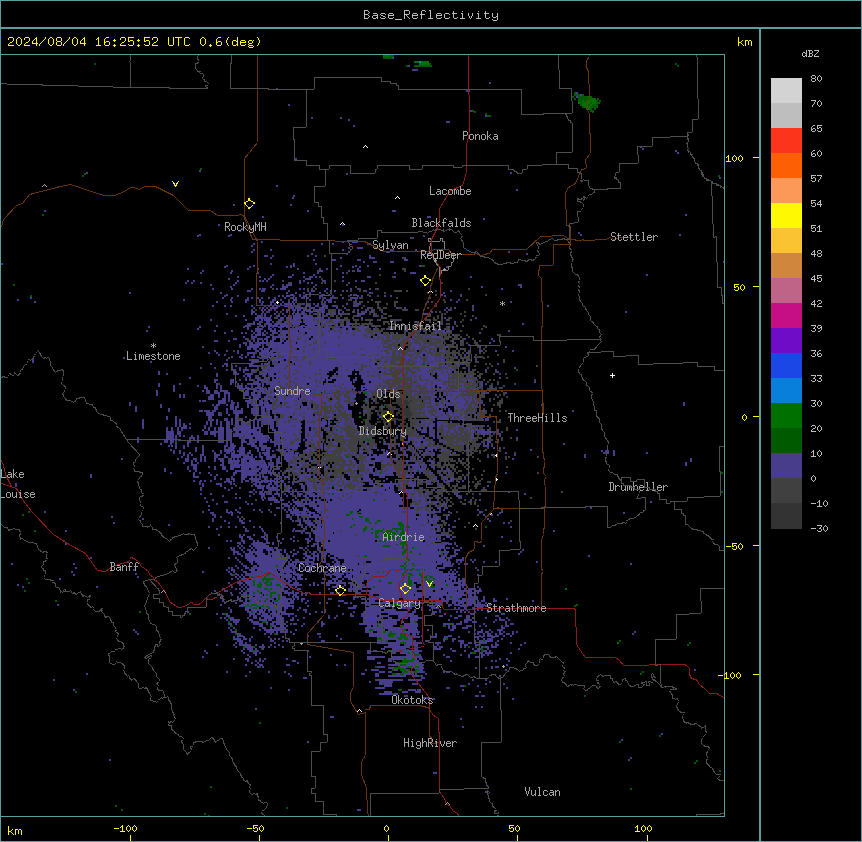Click the -100 tick label on the bottom axis

(x=125, y=828)
